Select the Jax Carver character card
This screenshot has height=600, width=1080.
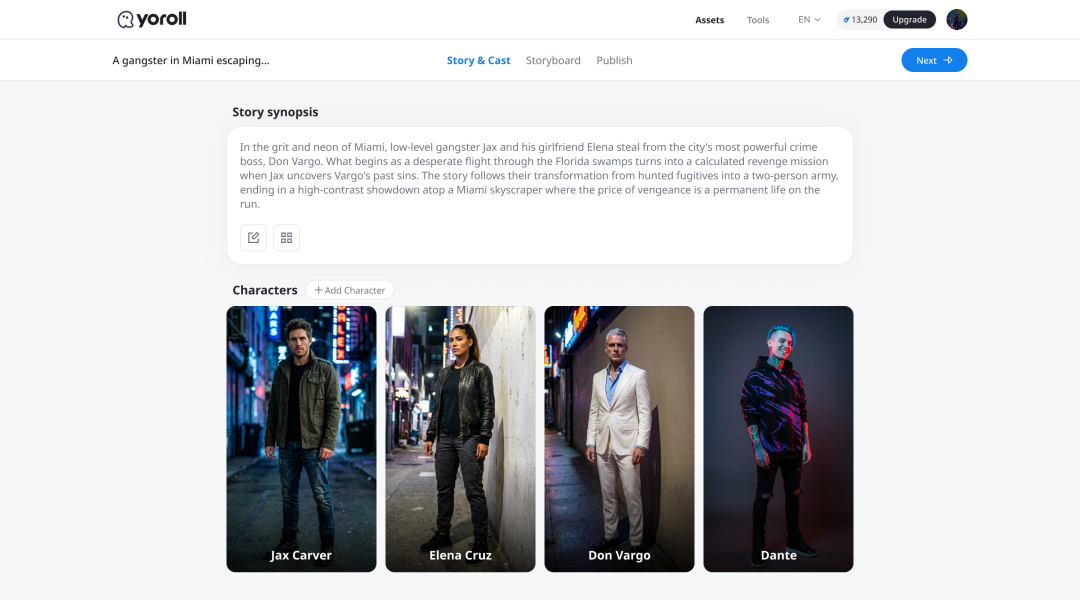302,439
